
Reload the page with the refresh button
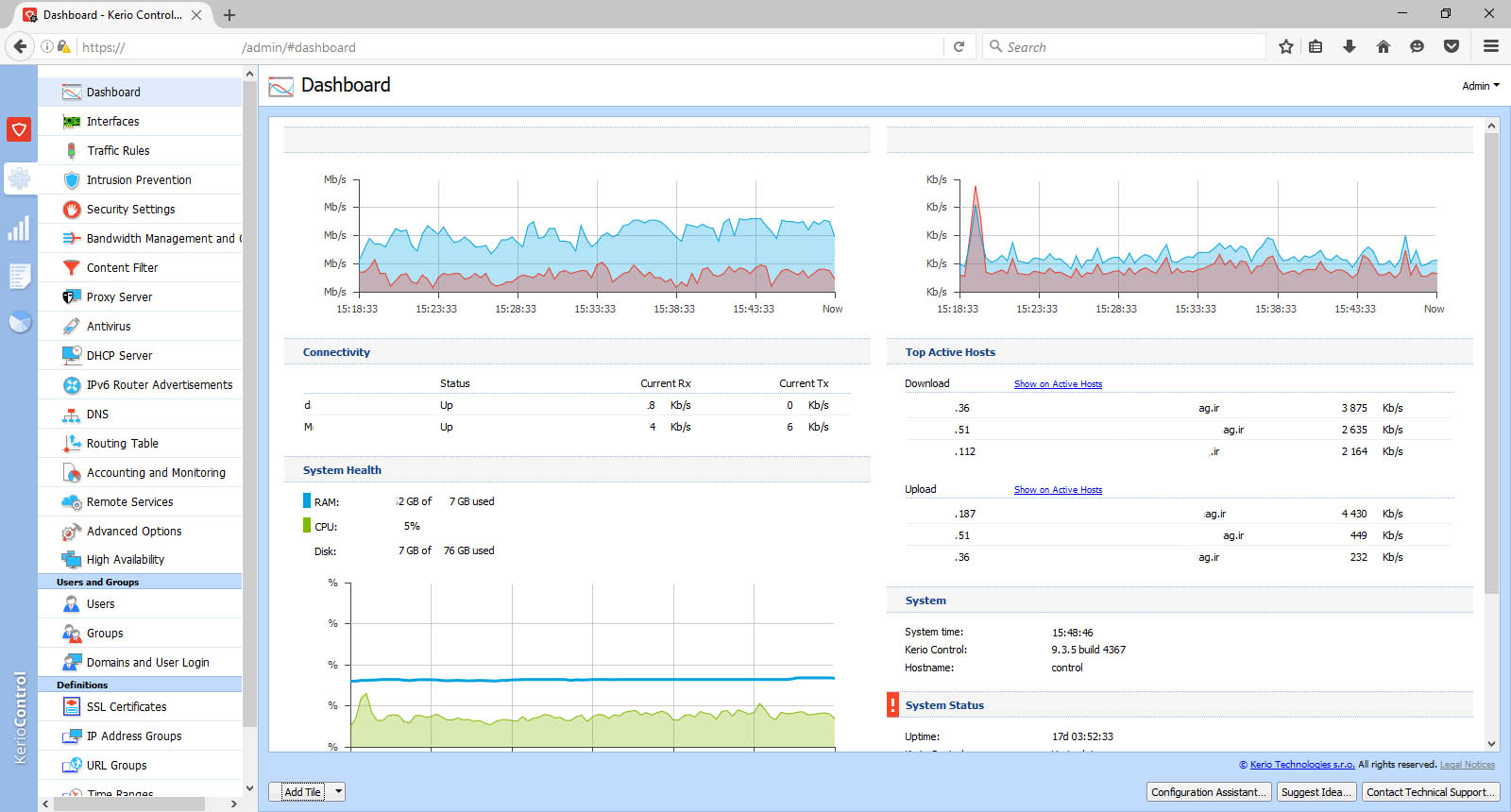pyautogui.click(x=959, y=46)
